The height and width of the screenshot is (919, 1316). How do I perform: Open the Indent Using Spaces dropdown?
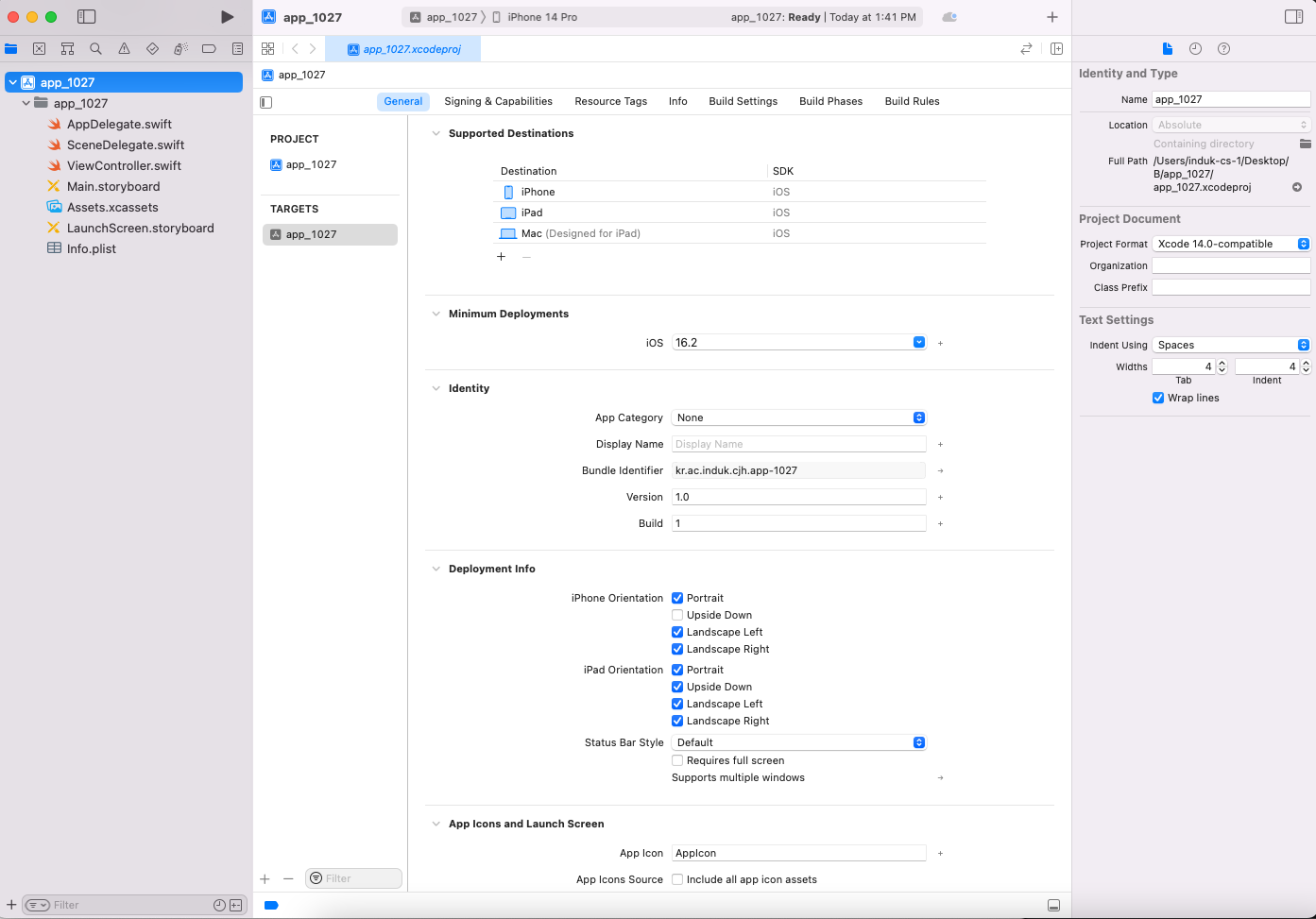coord(1231,345)
